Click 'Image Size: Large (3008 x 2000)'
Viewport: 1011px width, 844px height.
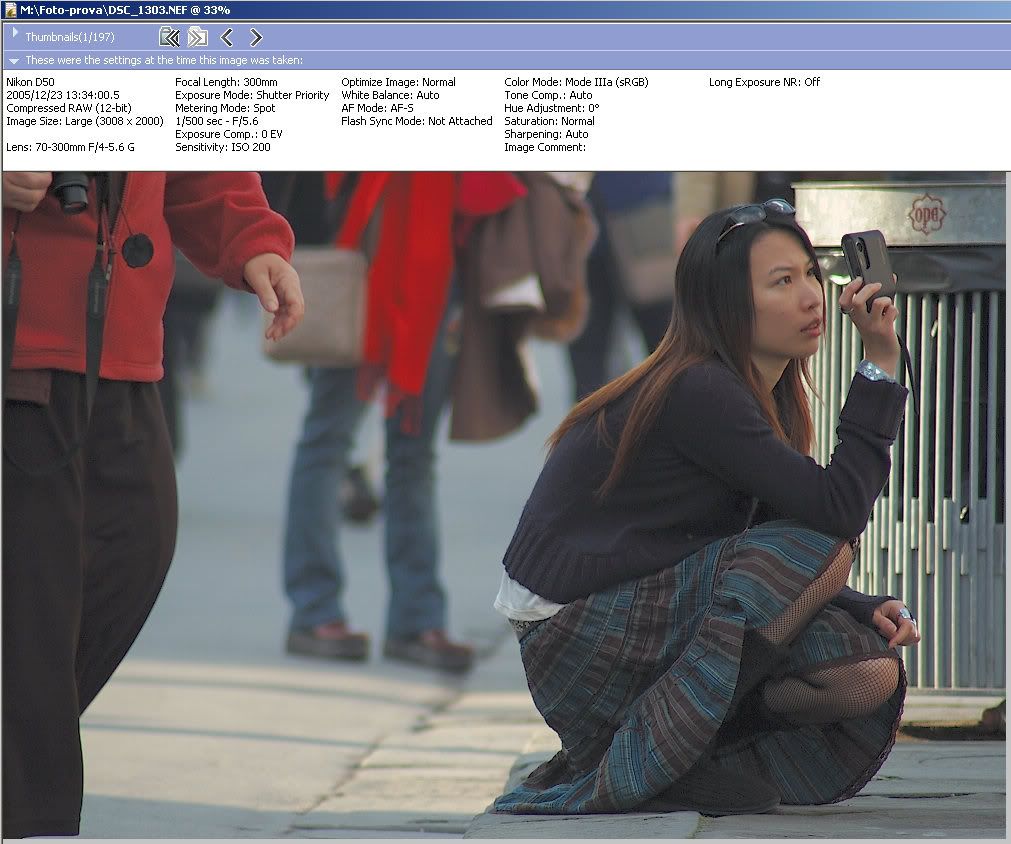[x=84, y=121]
